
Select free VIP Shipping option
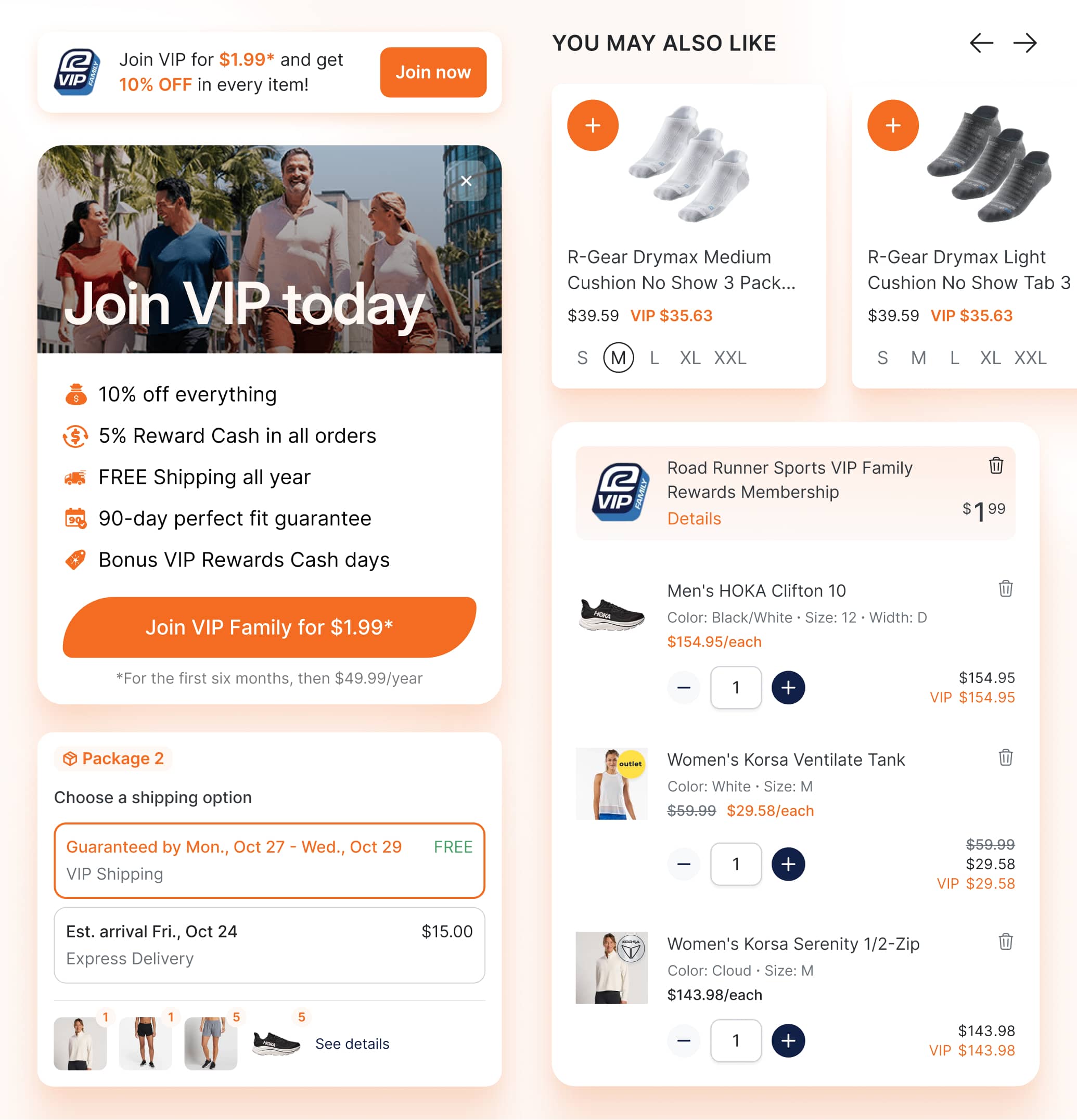tap(270, 860)
